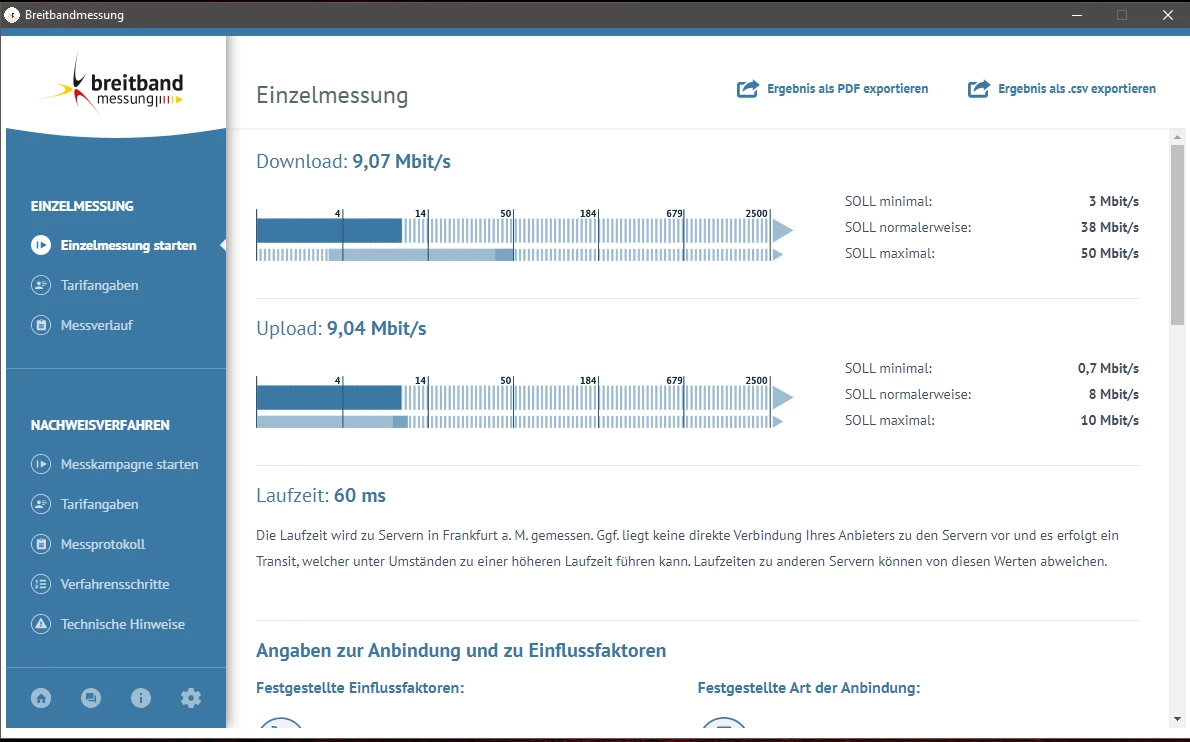Click the play icon beside Messkampagne starten

pos(41,464)
